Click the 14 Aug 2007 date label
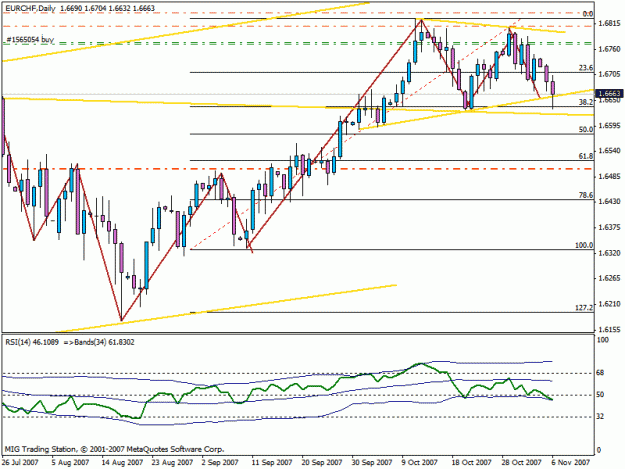 (122, 462)
